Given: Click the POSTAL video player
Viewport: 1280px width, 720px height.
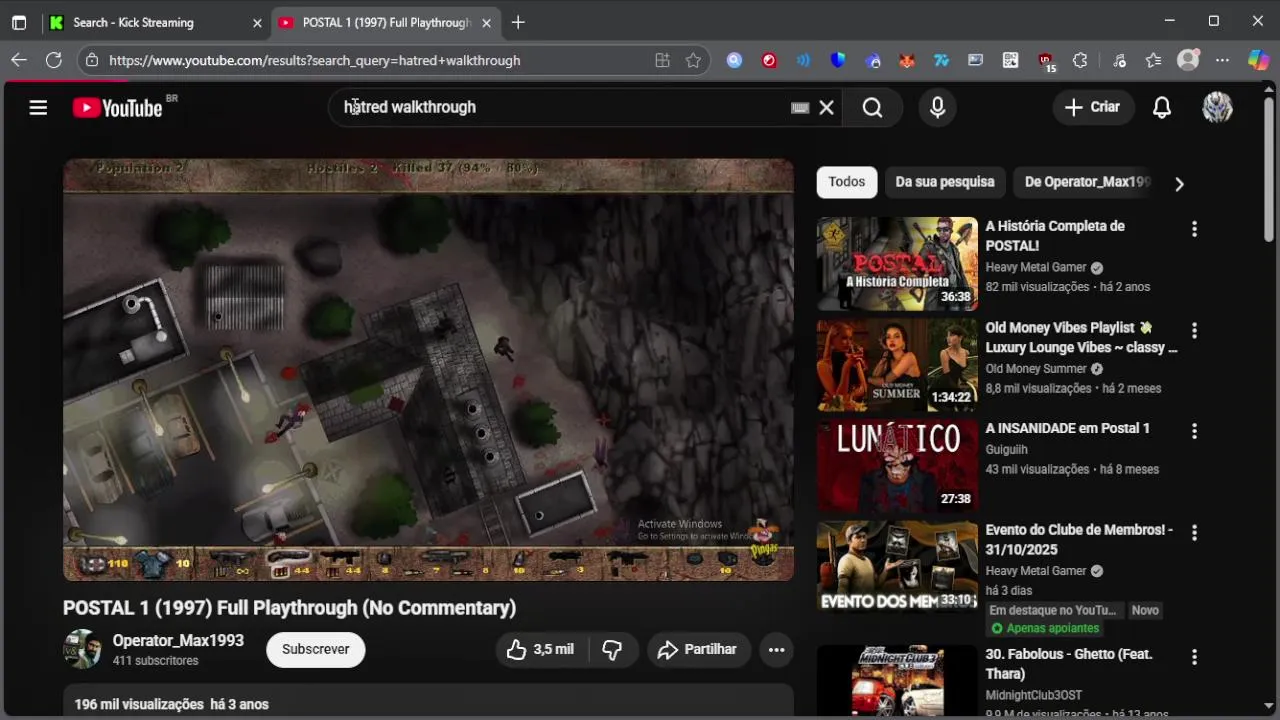Looking at the screenshot, I should coord(428,370).
